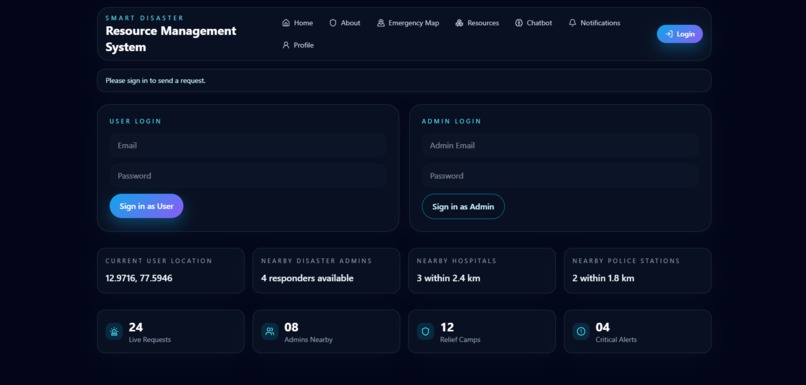This screenshot has height=385, width=806.
Task: Navigate to Resources label
Action: click(483, 23)
